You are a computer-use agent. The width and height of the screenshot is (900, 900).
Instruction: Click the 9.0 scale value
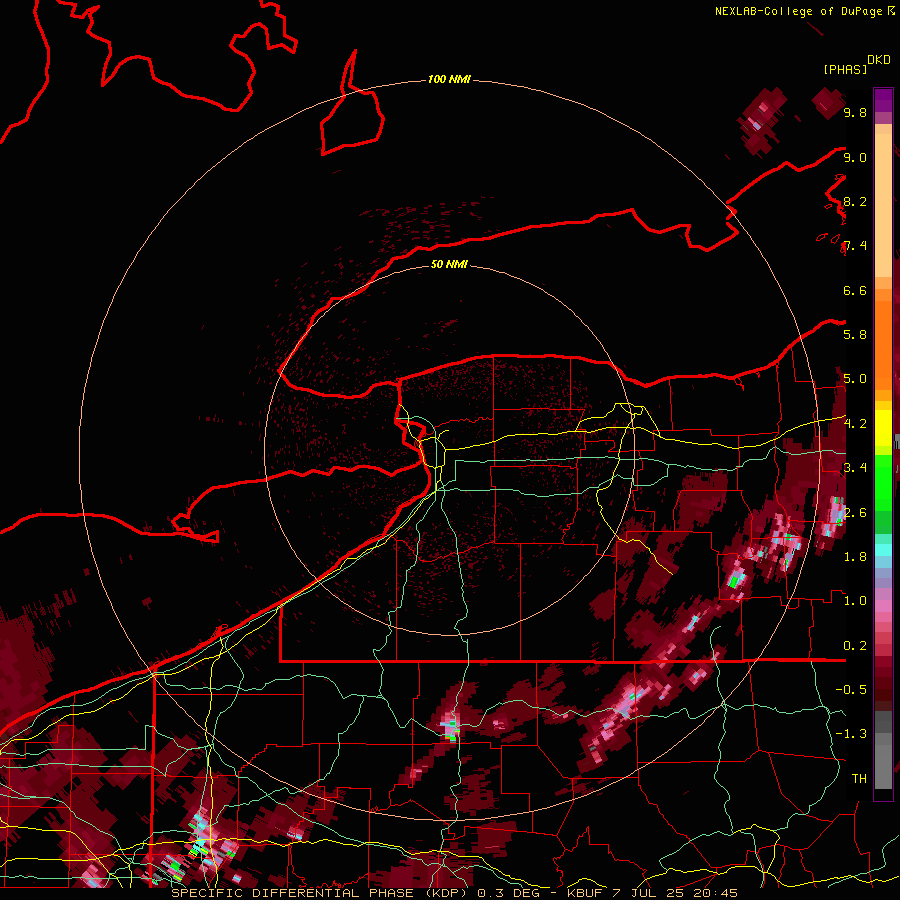855,158
